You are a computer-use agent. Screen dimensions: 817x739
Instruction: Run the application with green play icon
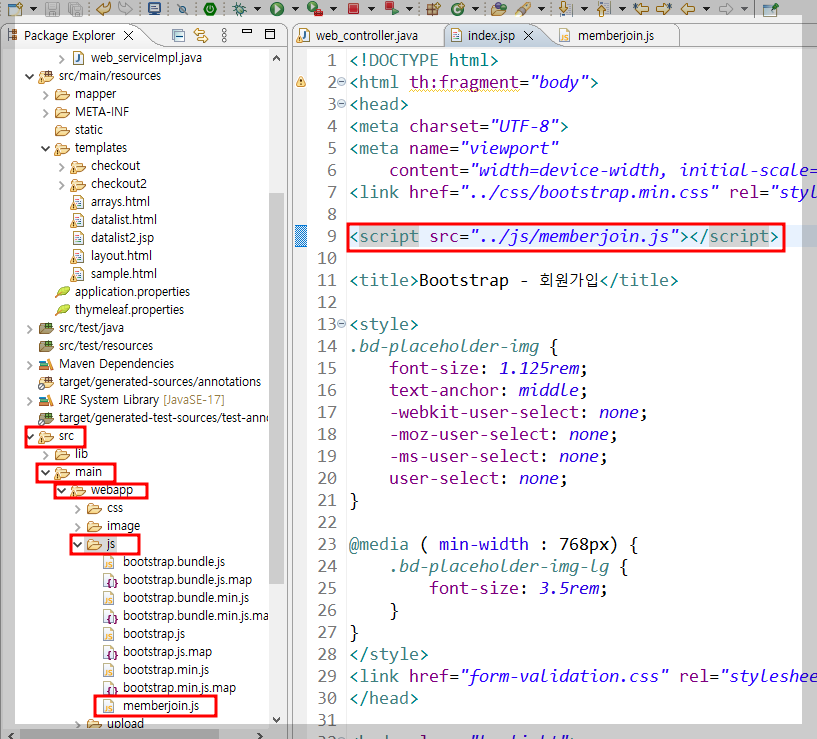coord(277,8)
